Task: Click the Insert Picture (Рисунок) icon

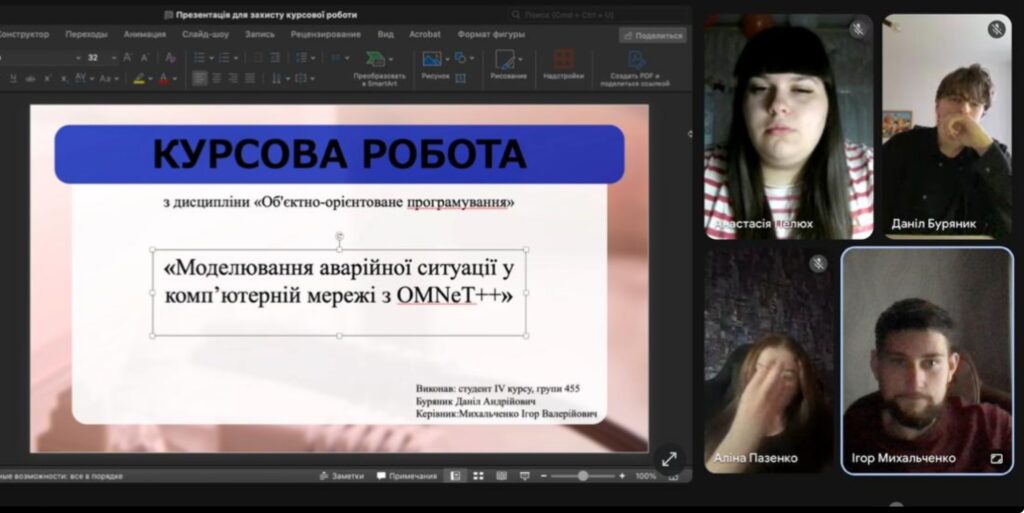Action: tap(432, 60)
